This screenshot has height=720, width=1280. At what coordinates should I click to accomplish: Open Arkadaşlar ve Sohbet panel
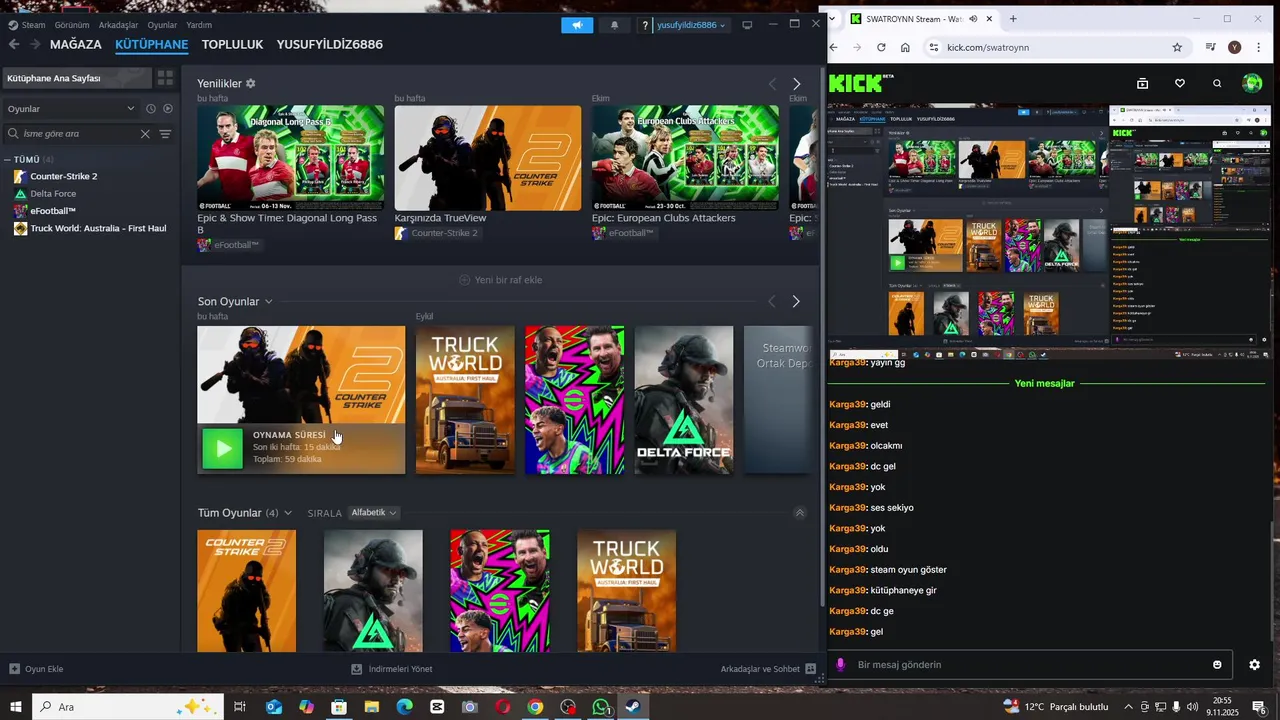pyautogui.click(x=768, y=669)
